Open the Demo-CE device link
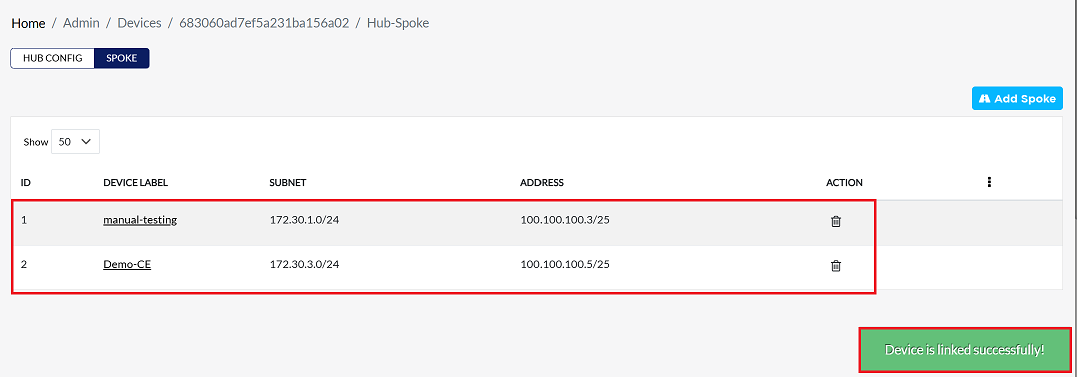This screenshot has height=377, width=1077. pyautogui.click(x=127, y=265)
